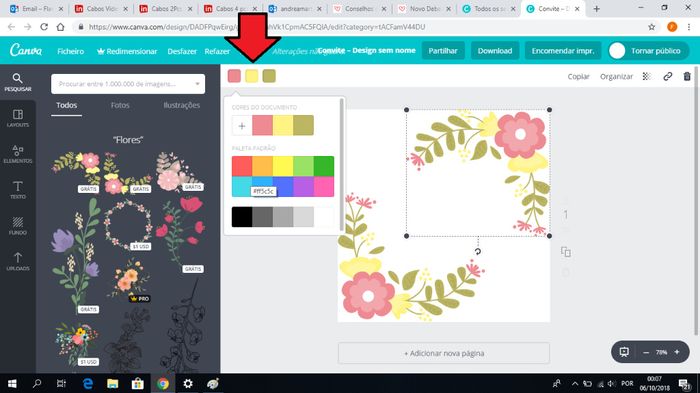Open the Pesquisar search sidebar icon

(17, 83)
